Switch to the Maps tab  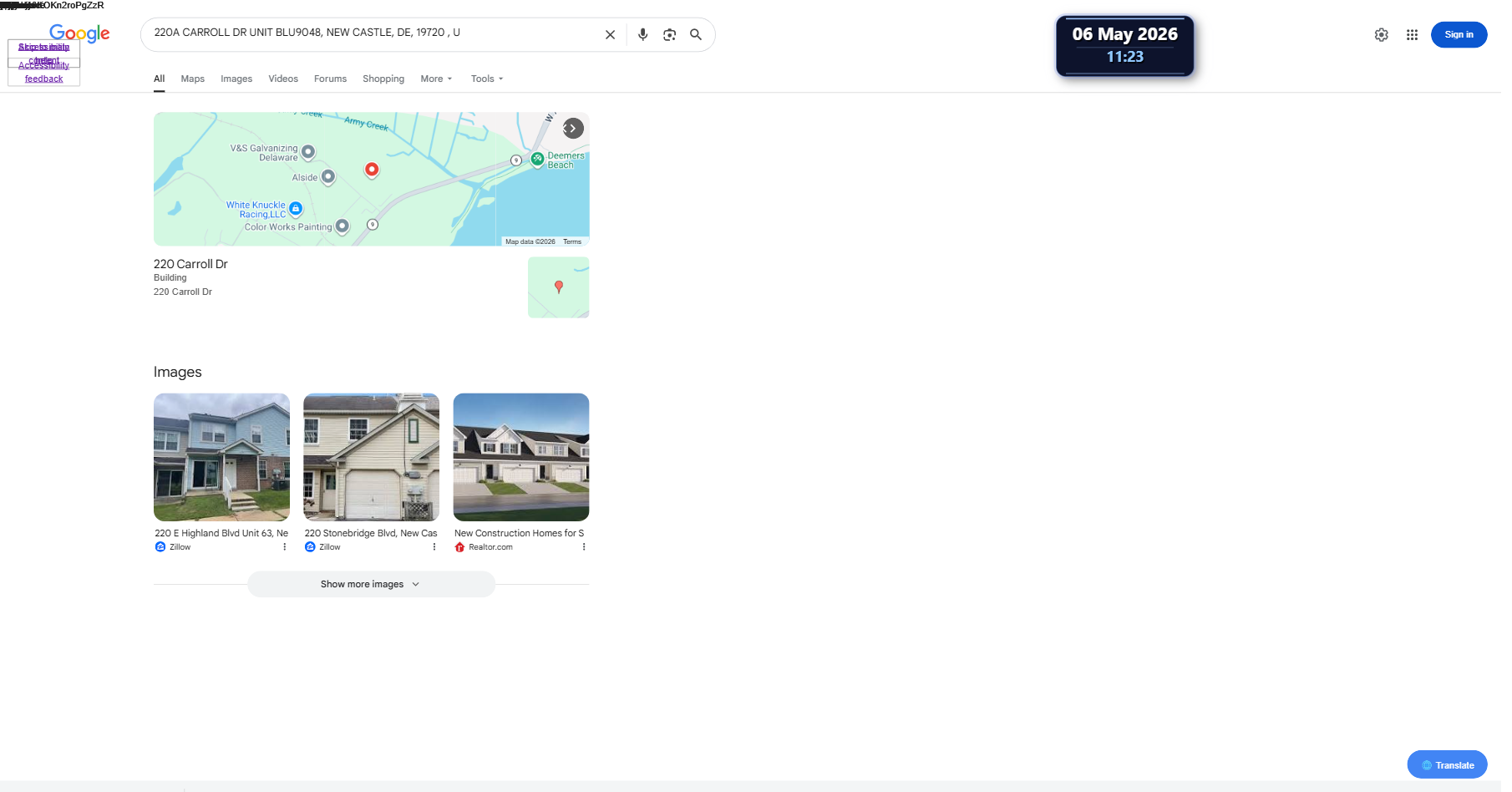point(193,79)
